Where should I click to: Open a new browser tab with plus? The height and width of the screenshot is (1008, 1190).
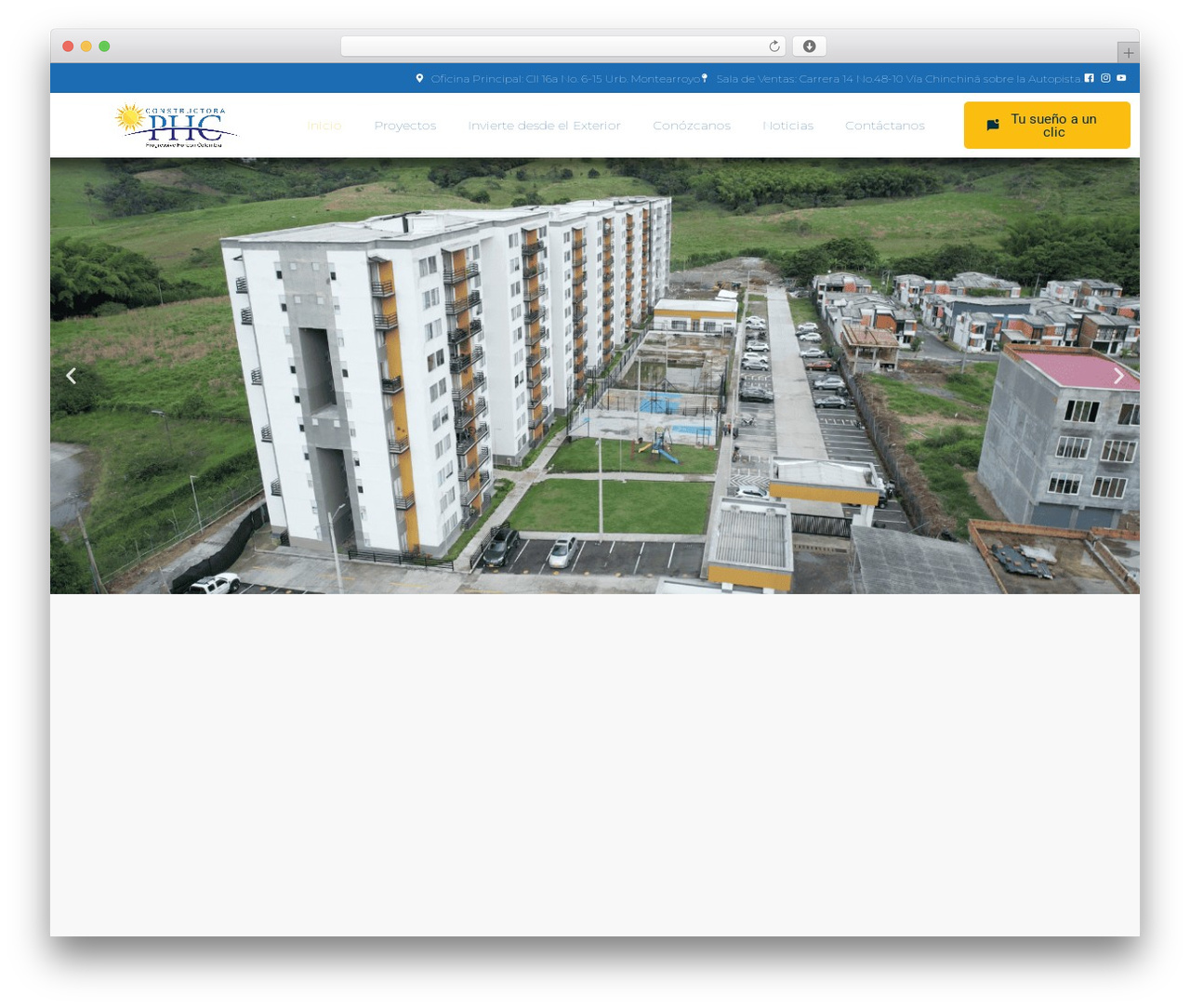coord(1129,53)
